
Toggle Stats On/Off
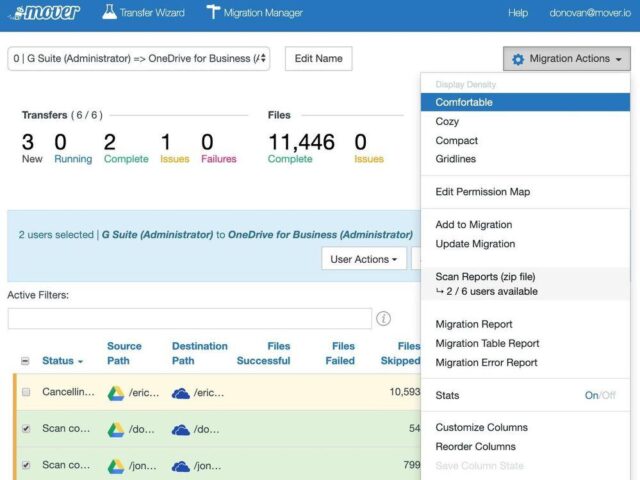600,395
